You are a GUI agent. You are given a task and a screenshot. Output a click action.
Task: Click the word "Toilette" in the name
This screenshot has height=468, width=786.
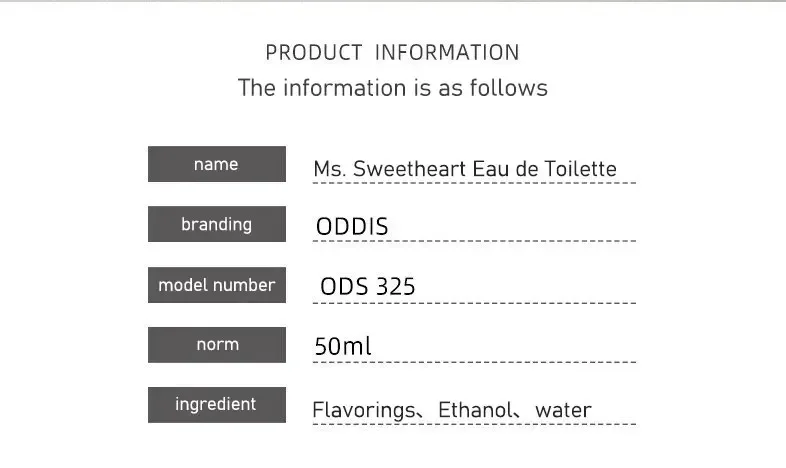tap(581, 169)
